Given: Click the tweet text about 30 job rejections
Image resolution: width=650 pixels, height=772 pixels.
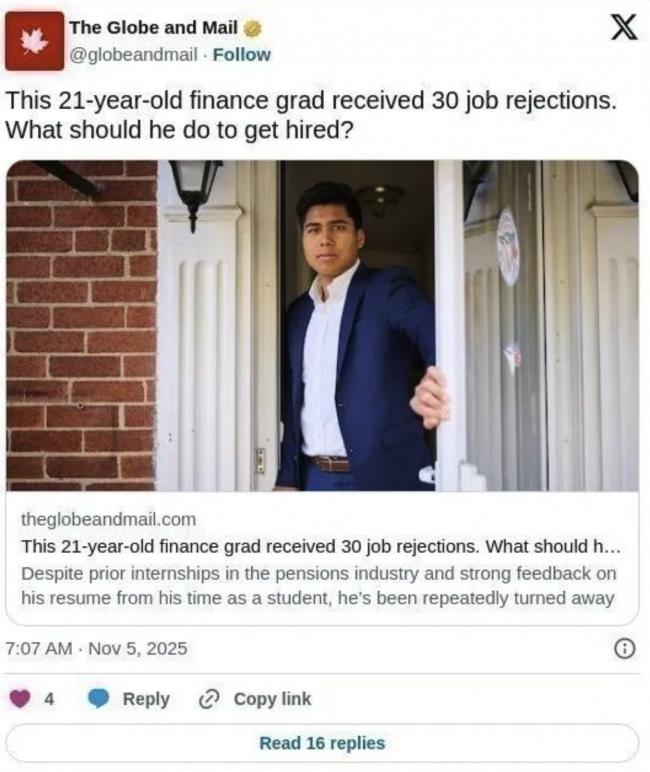Looking at the screenshot, I should coord(310,115).
